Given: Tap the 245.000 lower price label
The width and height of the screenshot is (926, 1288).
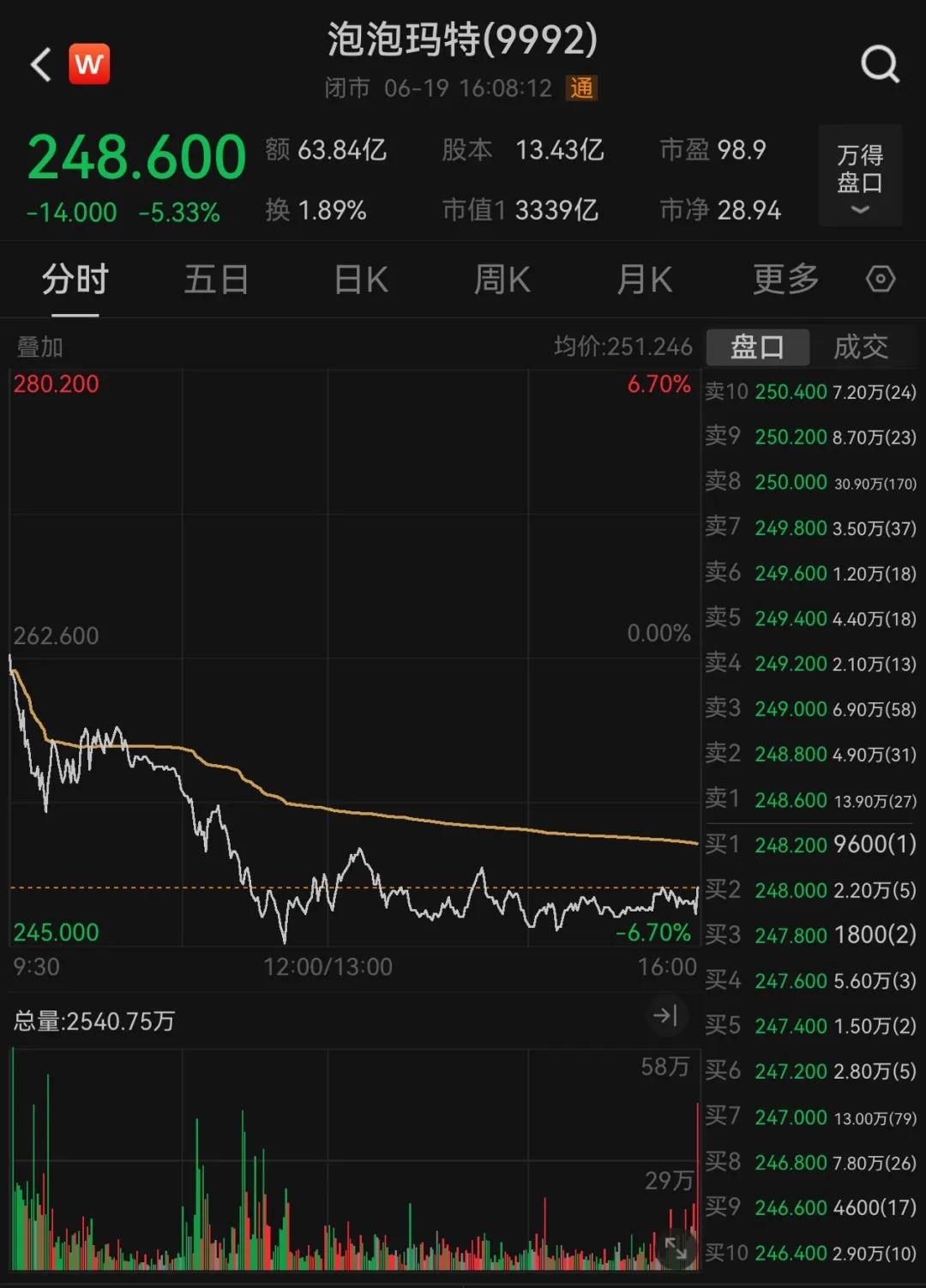Looking at the screenshot, I should tap(56, 932).
